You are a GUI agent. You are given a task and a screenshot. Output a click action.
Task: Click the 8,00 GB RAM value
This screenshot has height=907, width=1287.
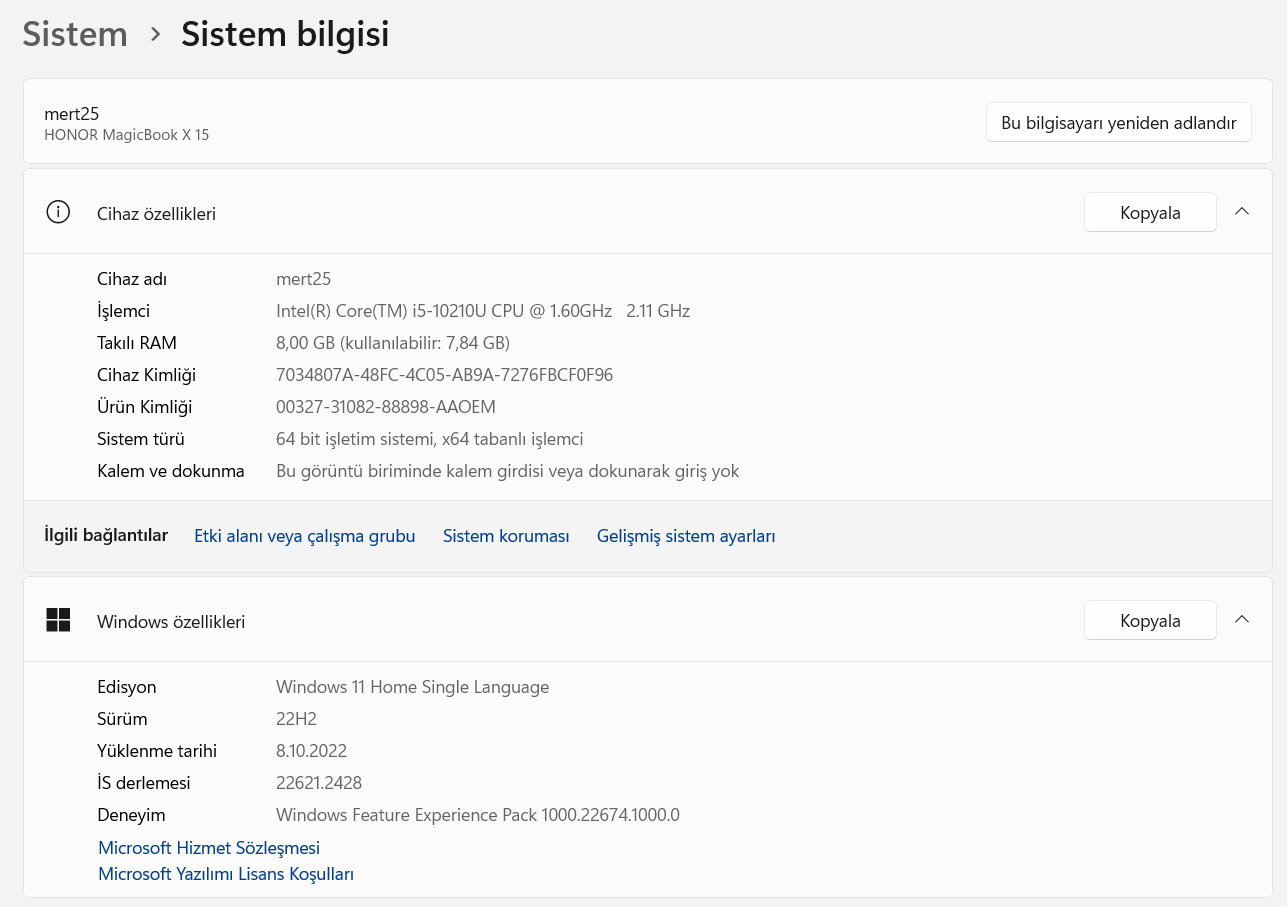393,343
